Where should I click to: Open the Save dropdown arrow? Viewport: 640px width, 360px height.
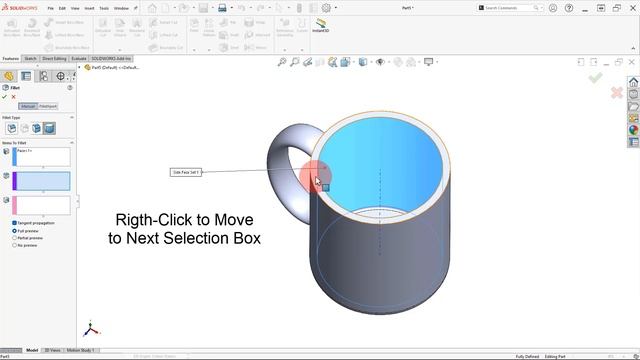[212, 8]
